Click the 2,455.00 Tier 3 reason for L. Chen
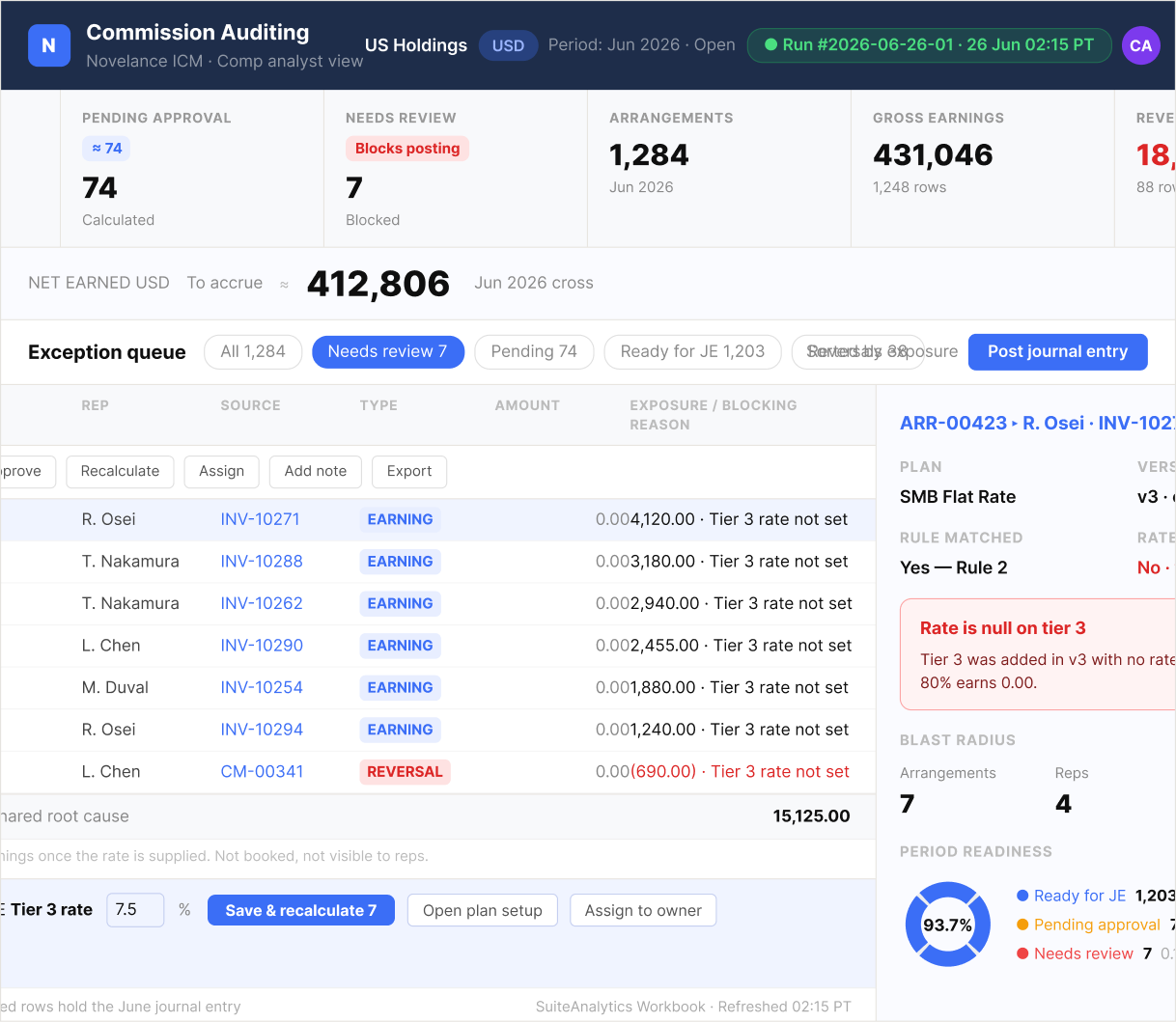The image size is (1176, 1022). pyautogui.click(x=742, y=646)
